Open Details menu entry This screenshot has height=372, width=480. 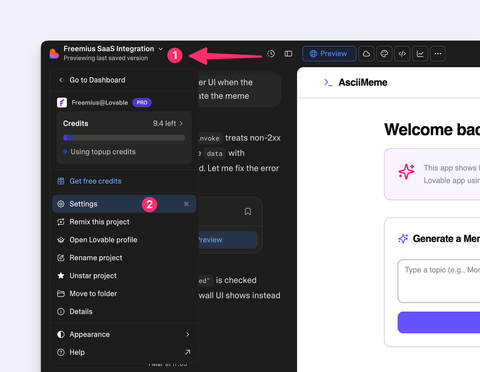point(124,312)
